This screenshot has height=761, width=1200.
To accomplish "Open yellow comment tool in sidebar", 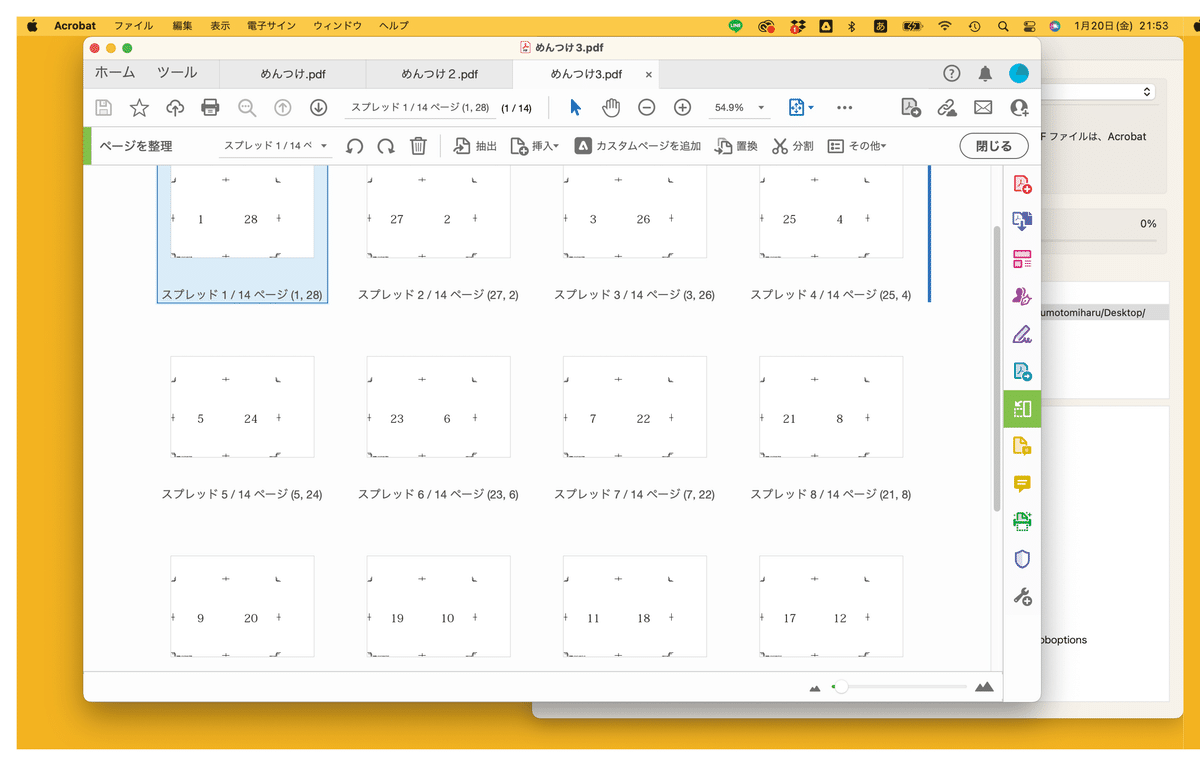I will point(1022,484).
